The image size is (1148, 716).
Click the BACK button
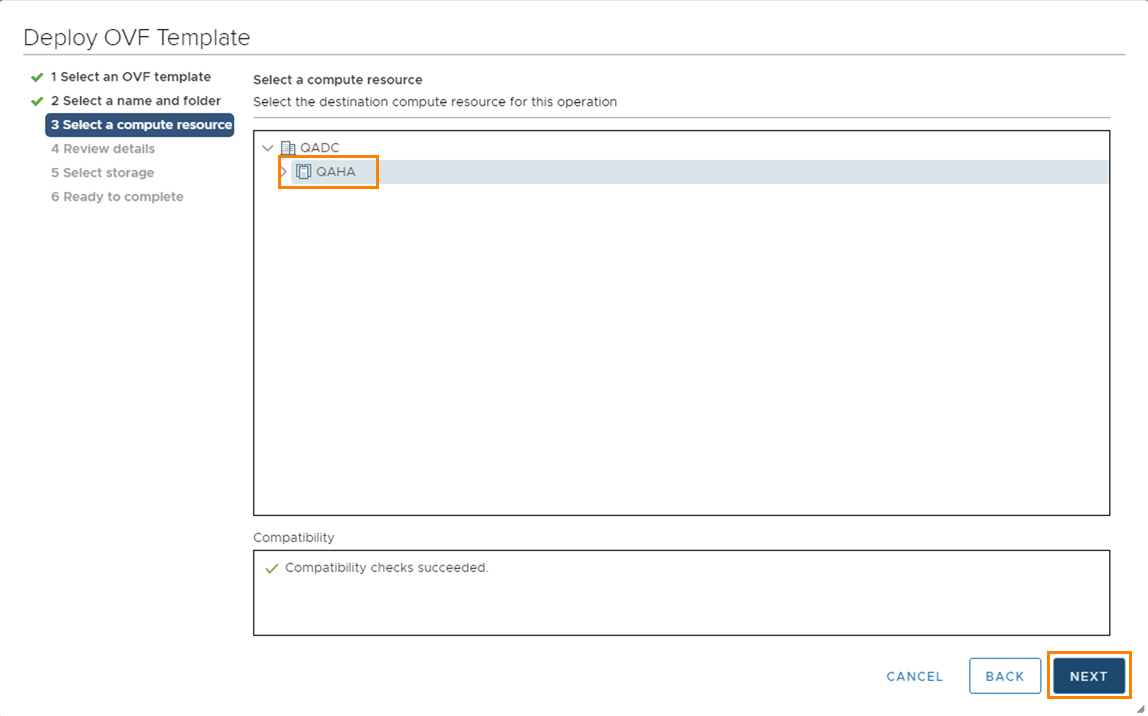[x=1004, y=676]
